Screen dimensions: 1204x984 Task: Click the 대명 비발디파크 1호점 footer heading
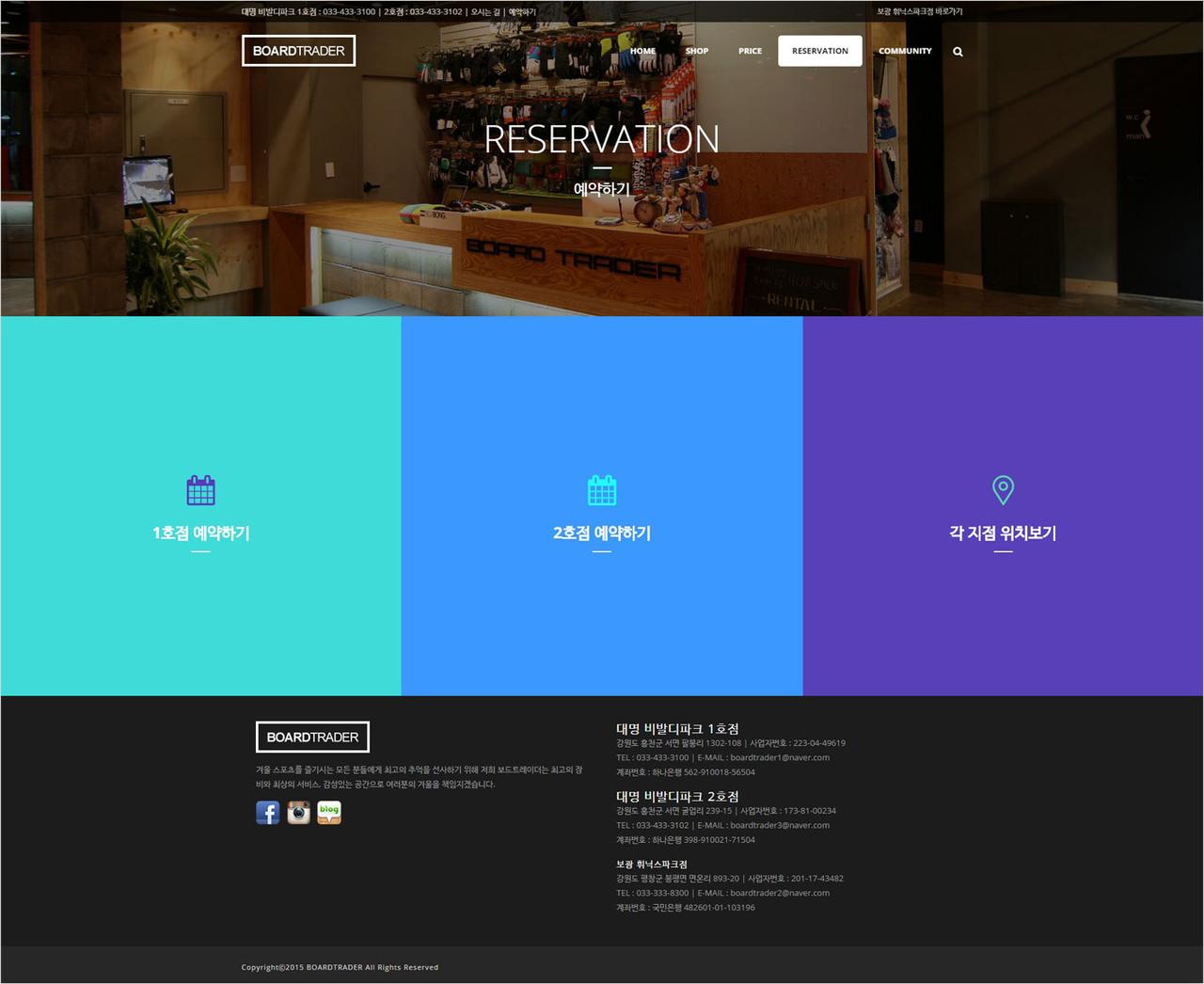point(677,729)
